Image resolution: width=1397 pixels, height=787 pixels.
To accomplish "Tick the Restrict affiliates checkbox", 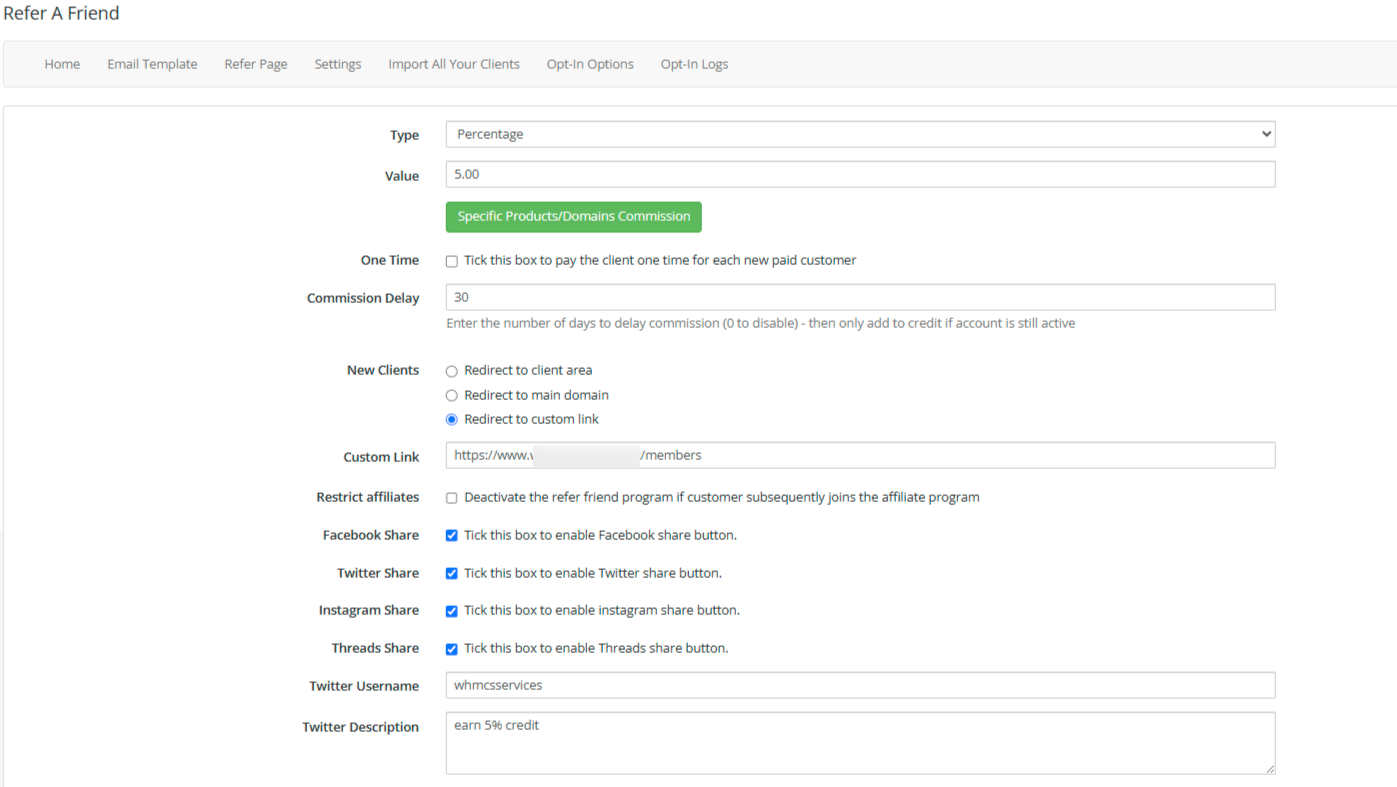I will 452,498.
